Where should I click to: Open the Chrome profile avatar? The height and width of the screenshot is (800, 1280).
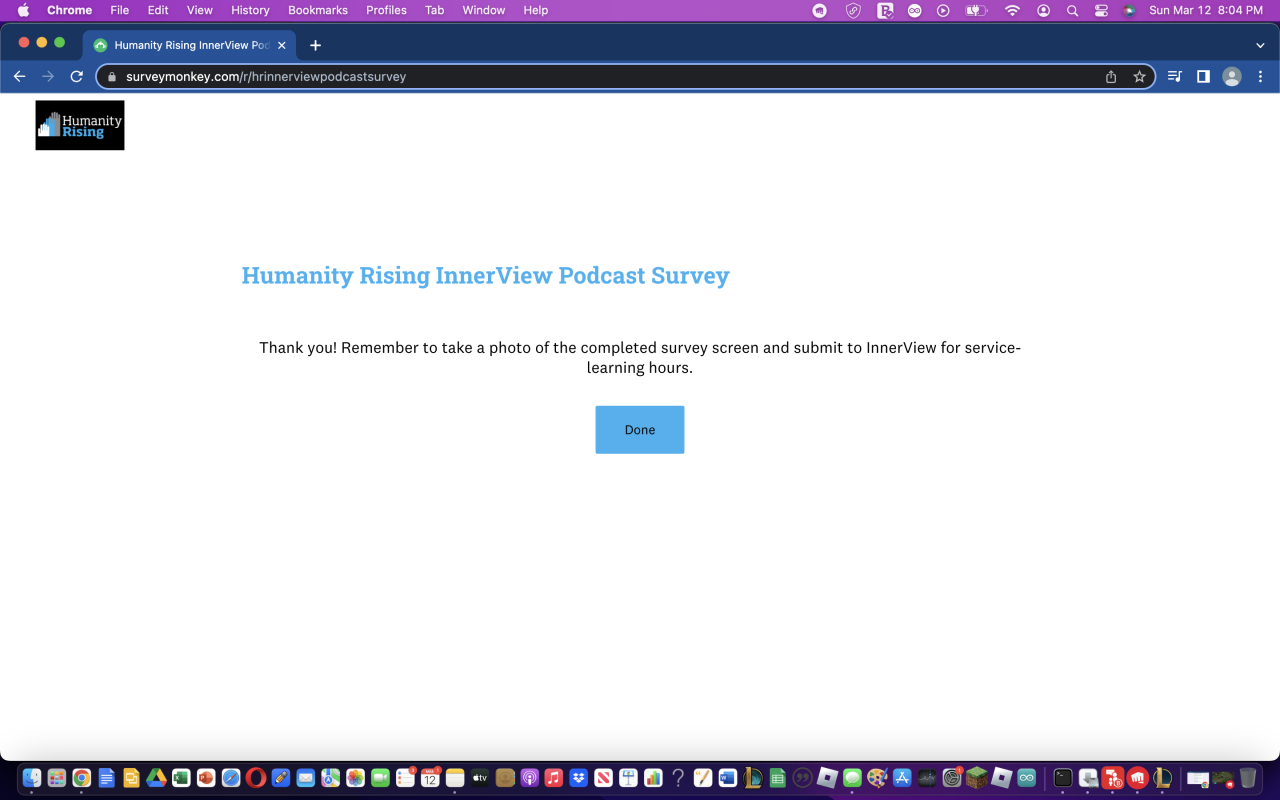point(1232,77)
